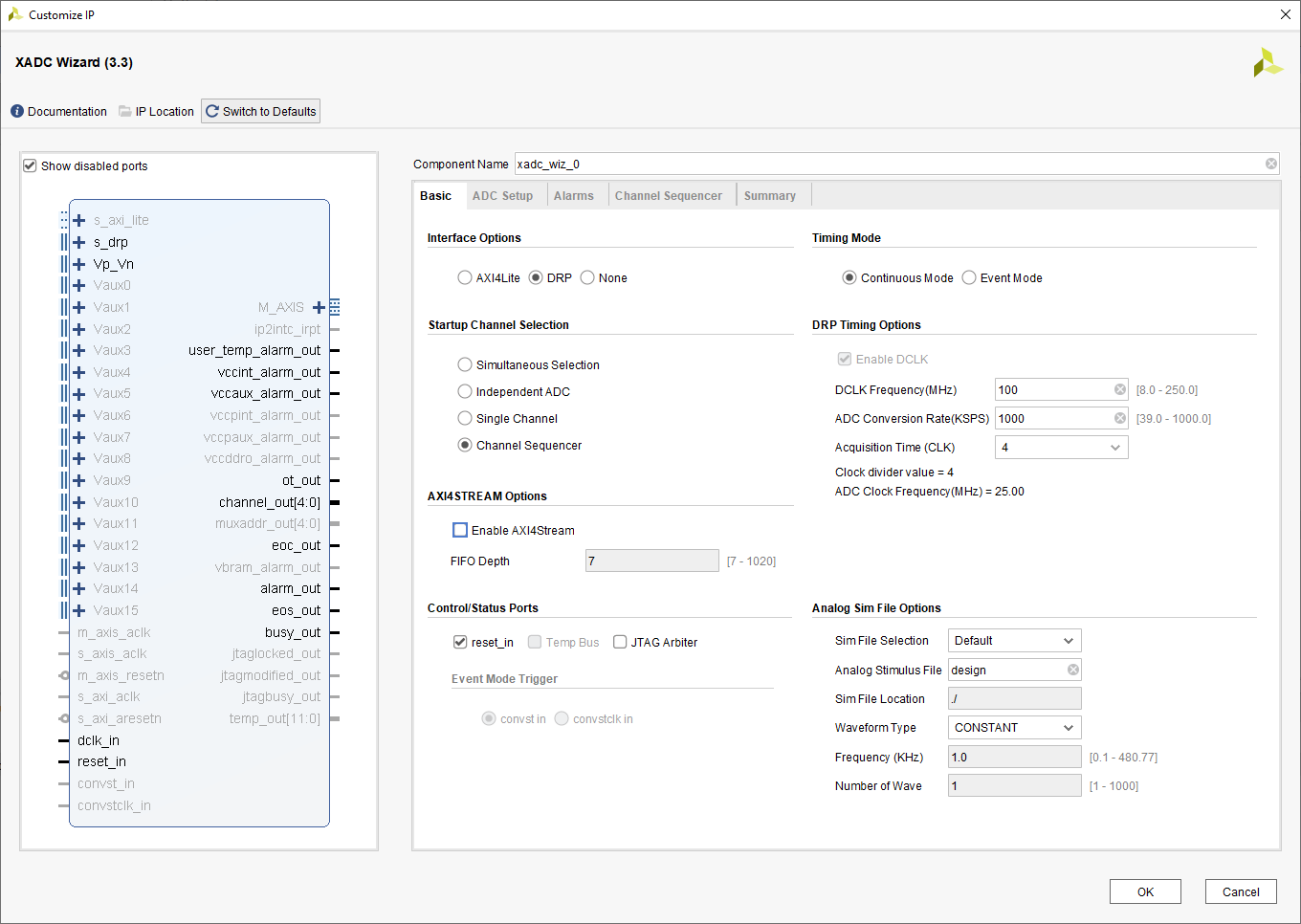Open Acquisition Time (CLK) dropdown
Screen dimensions: 1301x924
click(1062, 448)
